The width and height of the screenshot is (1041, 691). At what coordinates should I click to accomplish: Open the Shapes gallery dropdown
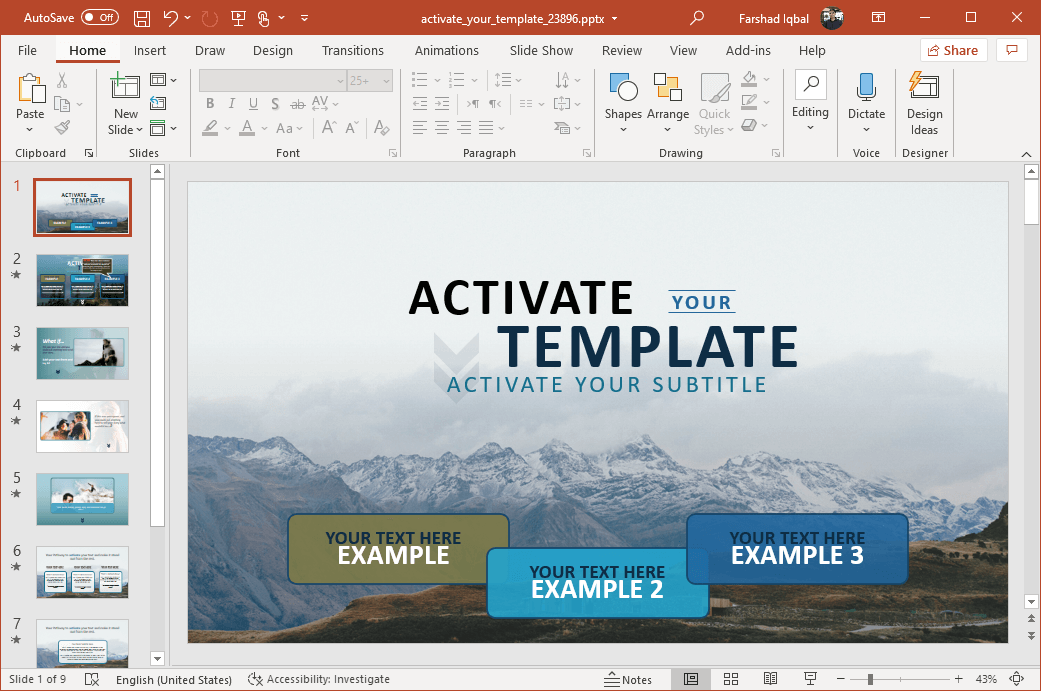pos(623,129)
